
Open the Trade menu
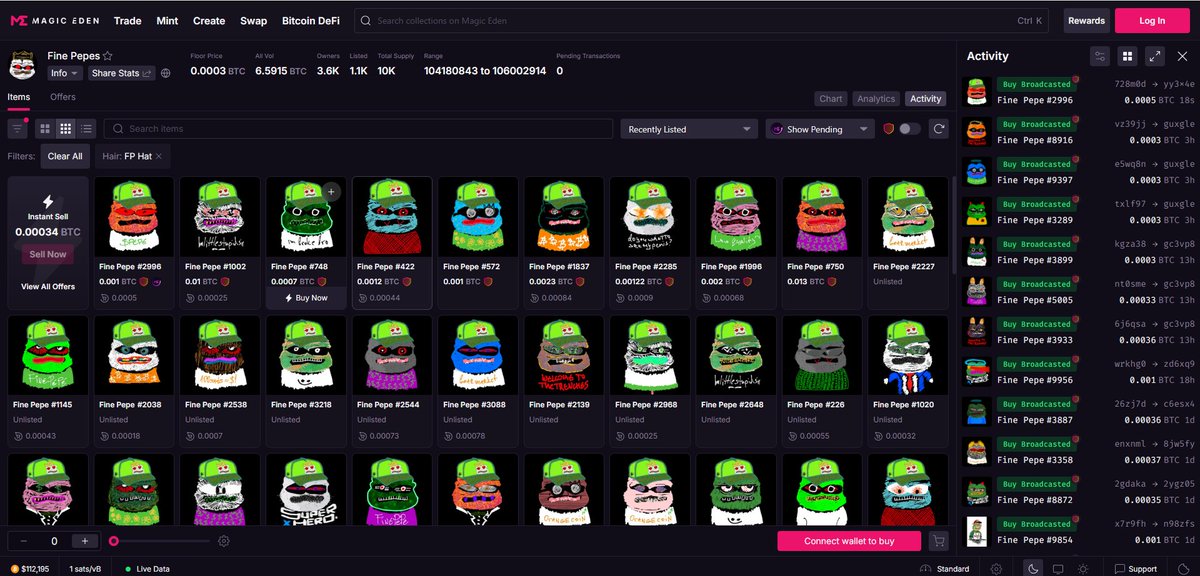127,21
